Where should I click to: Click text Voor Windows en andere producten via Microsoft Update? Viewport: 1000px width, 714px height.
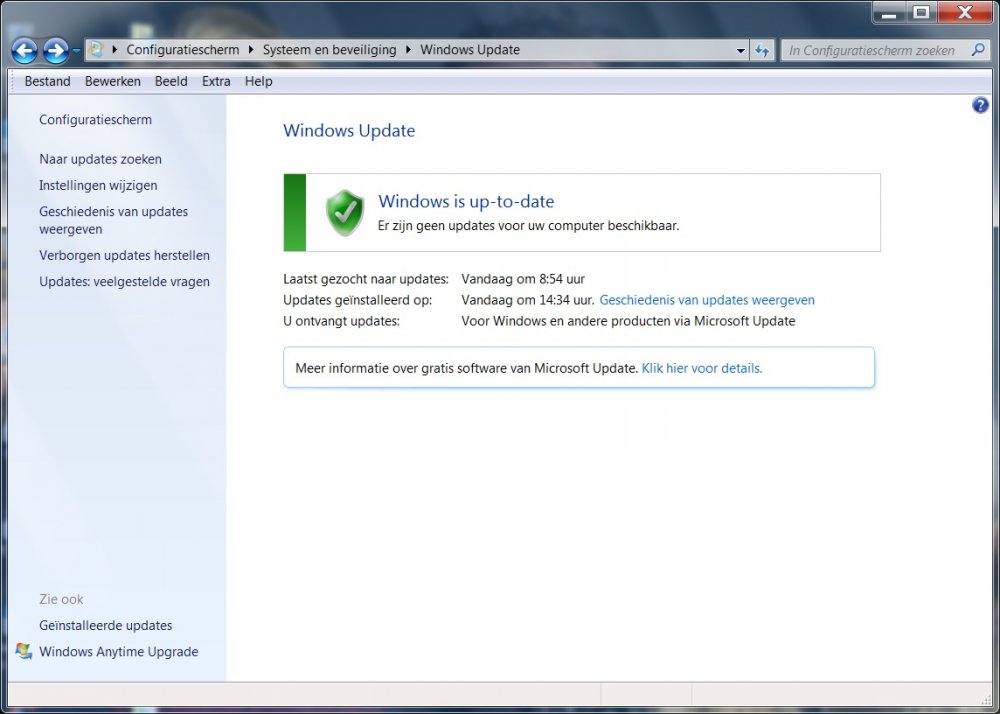[628, 321]
